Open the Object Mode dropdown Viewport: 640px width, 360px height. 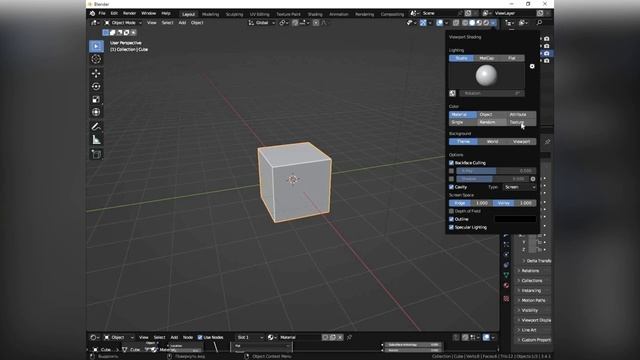[x=123, y=23]
